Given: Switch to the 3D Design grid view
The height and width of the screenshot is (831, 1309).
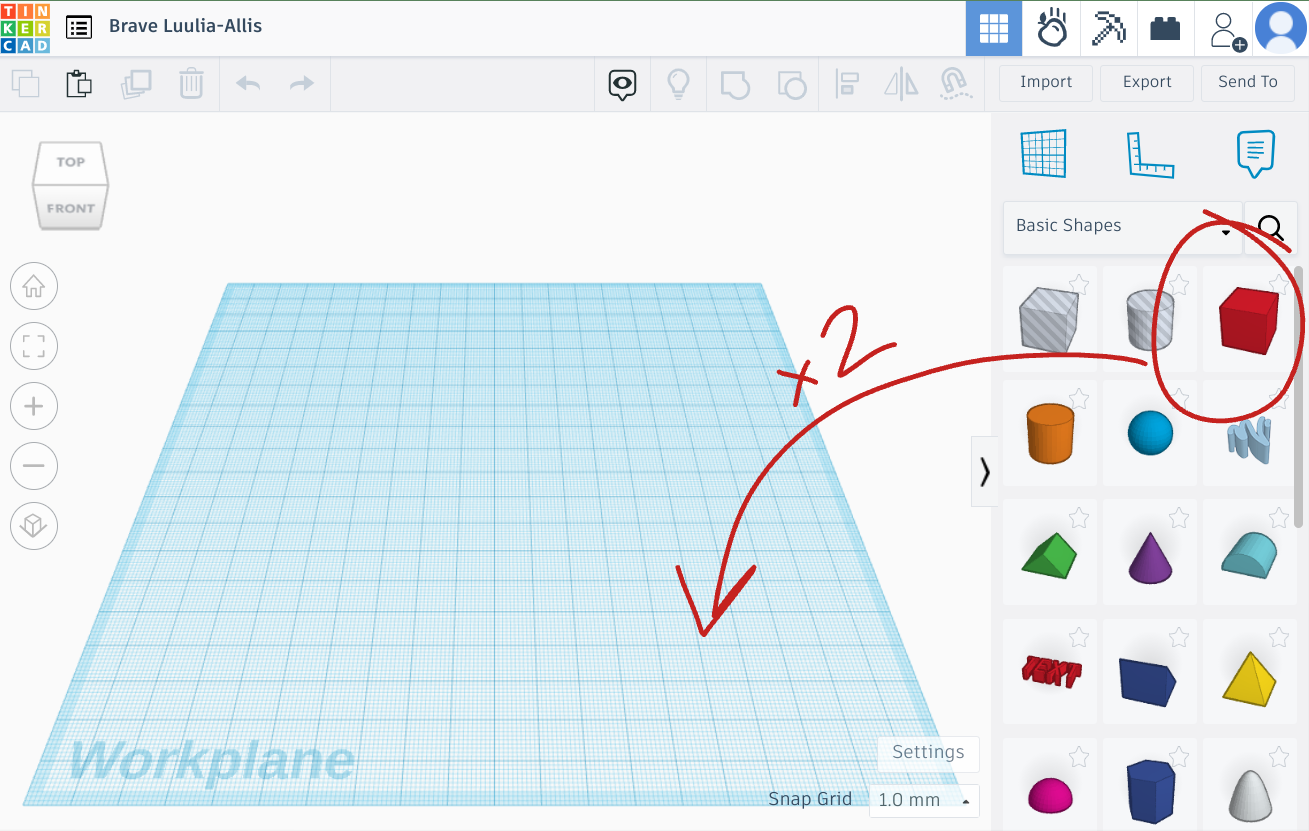Looking at the screenshot, I should click(994, 28).
